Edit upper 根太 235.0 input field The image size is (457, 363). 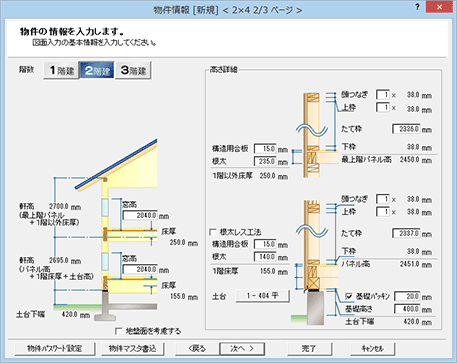(x=265, y=161)
